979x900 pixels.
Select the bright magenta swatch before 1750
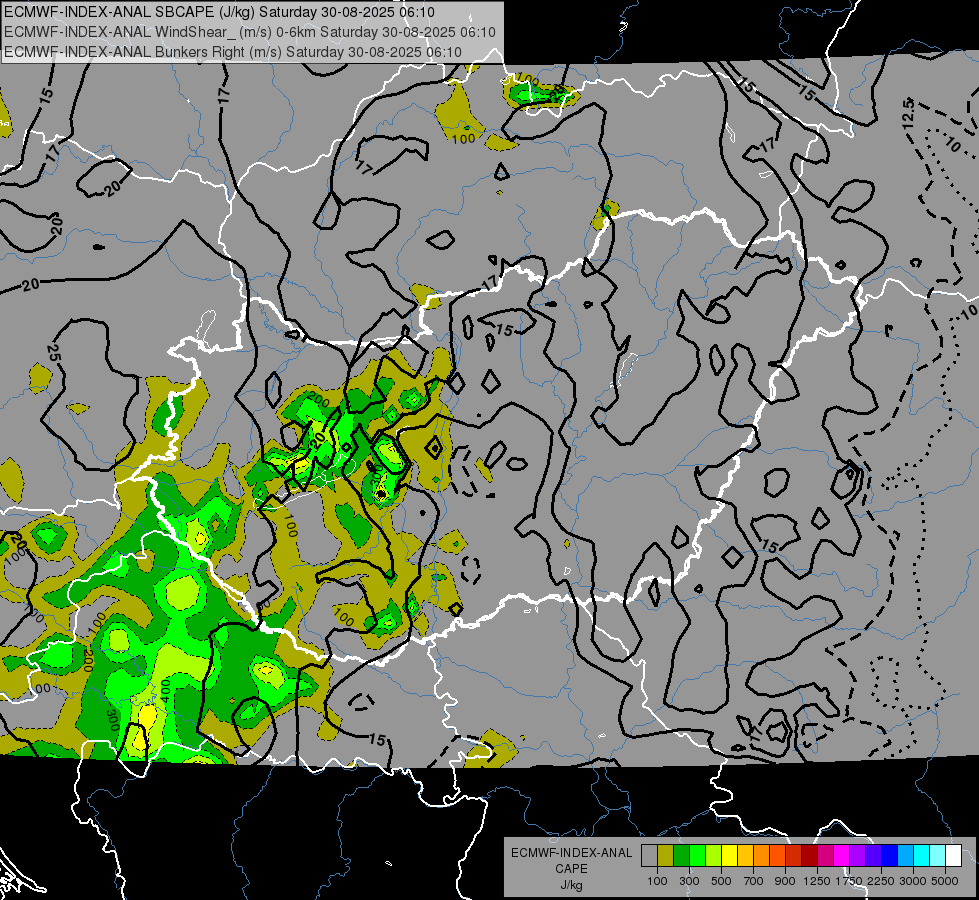[842, 855]
